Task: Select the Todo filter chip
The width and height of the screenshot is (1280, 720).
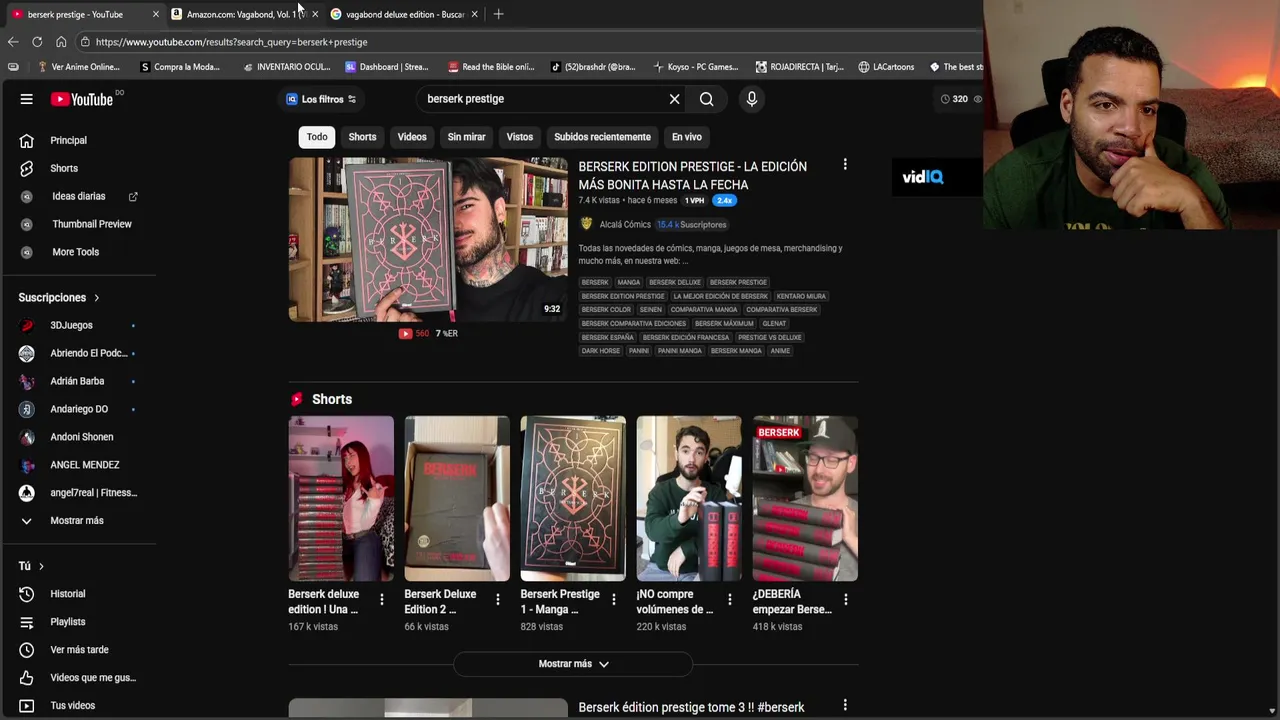Action: click(317, 137)
